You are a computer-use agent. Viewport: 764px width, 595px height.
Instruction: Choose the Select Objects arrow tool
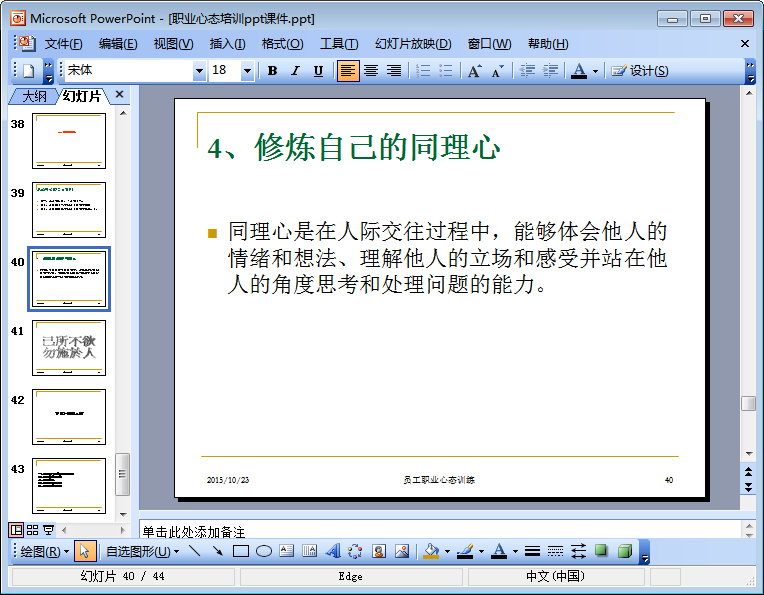click(x=85, y=552)
